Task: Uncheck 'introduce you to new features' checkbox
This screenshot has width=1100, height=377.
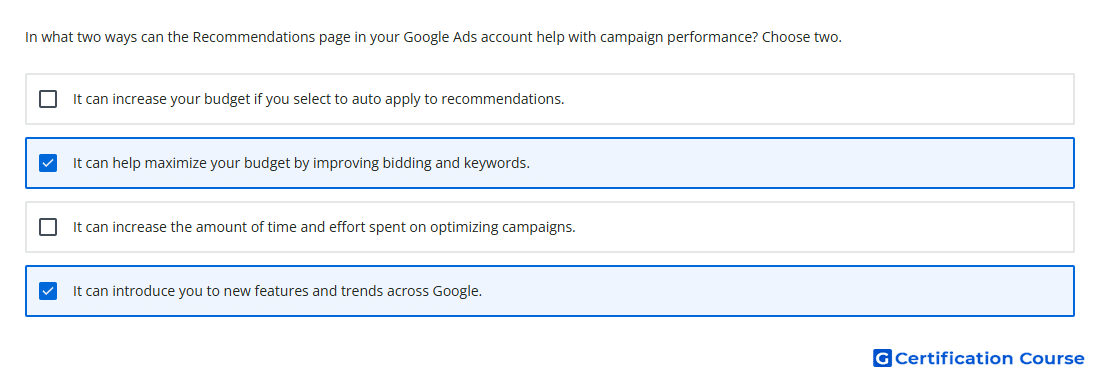Action: [48, 291]
